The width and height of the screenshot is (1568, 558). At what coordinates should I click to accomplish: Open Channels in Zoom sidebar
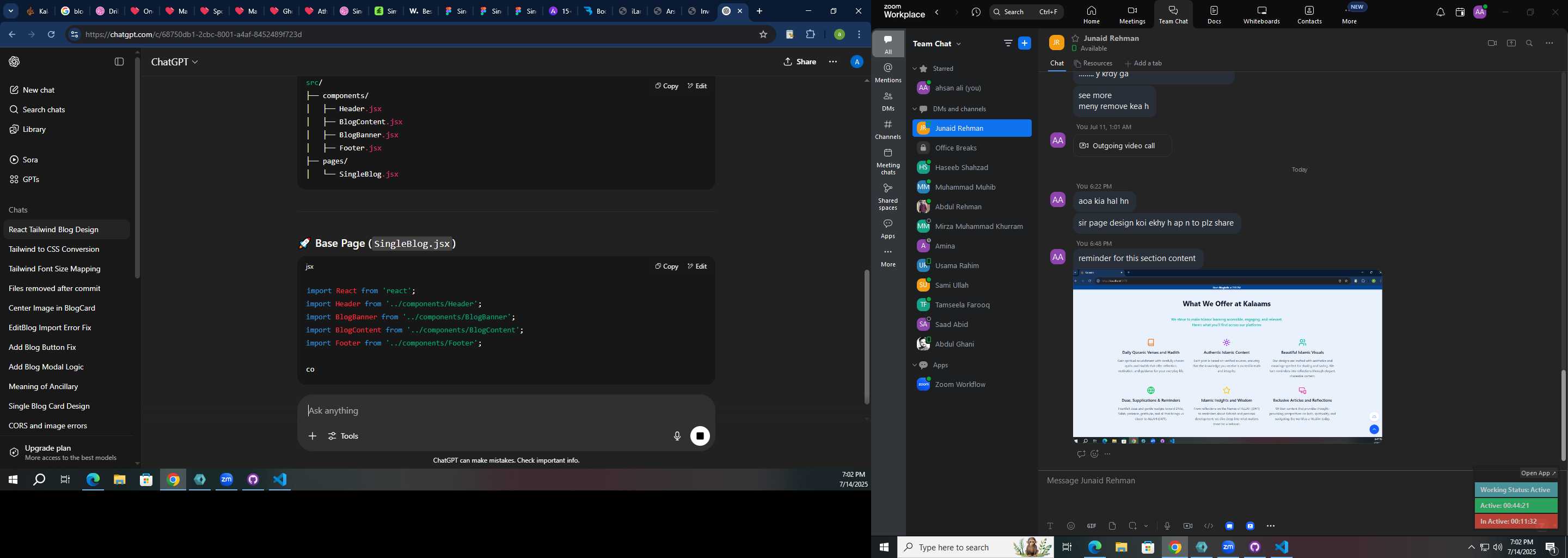[x=888, y=130]
